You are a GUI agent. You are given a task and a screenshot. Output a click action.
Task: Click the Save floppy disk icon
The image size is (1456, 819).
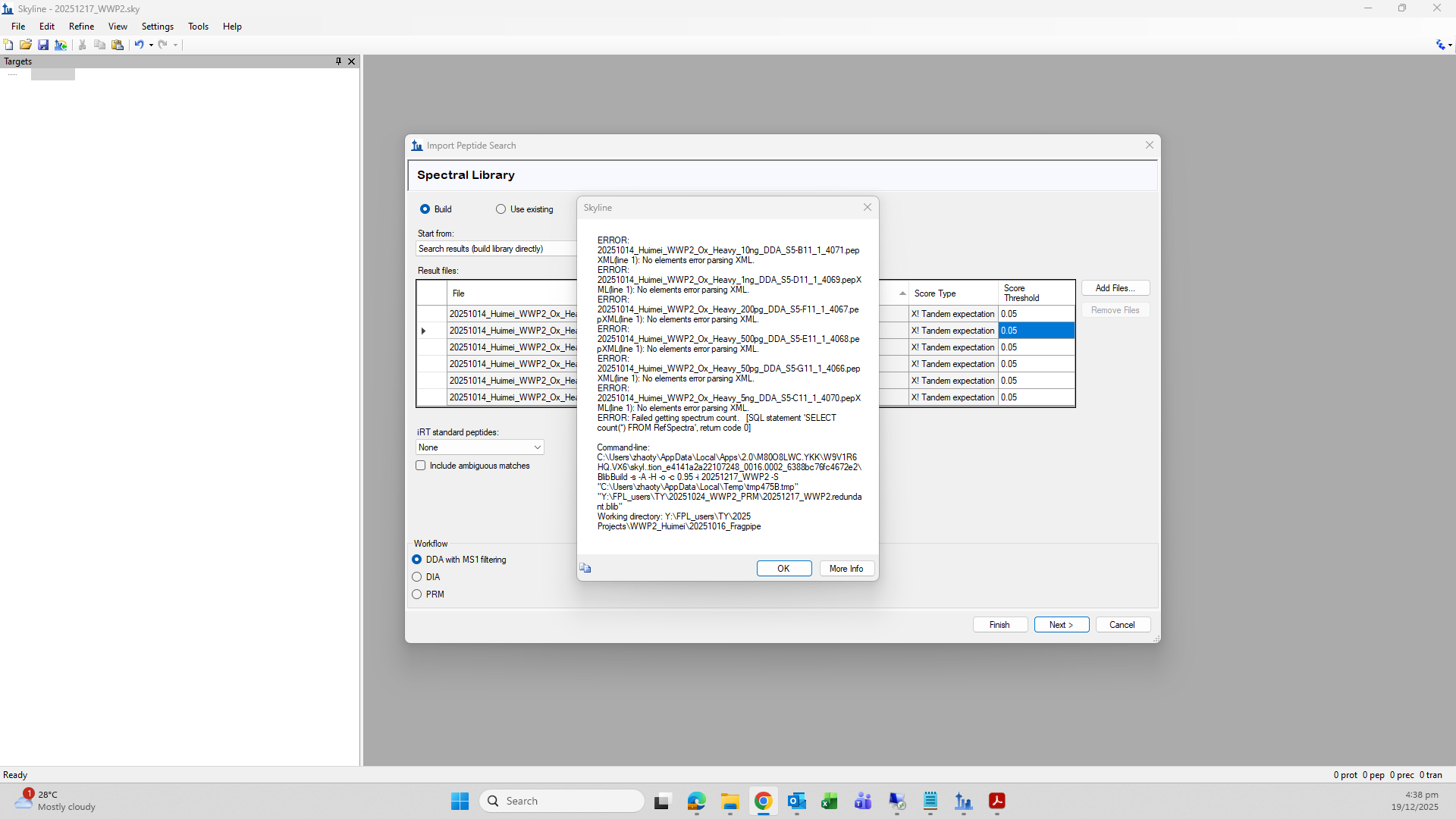tap(43, 45)
